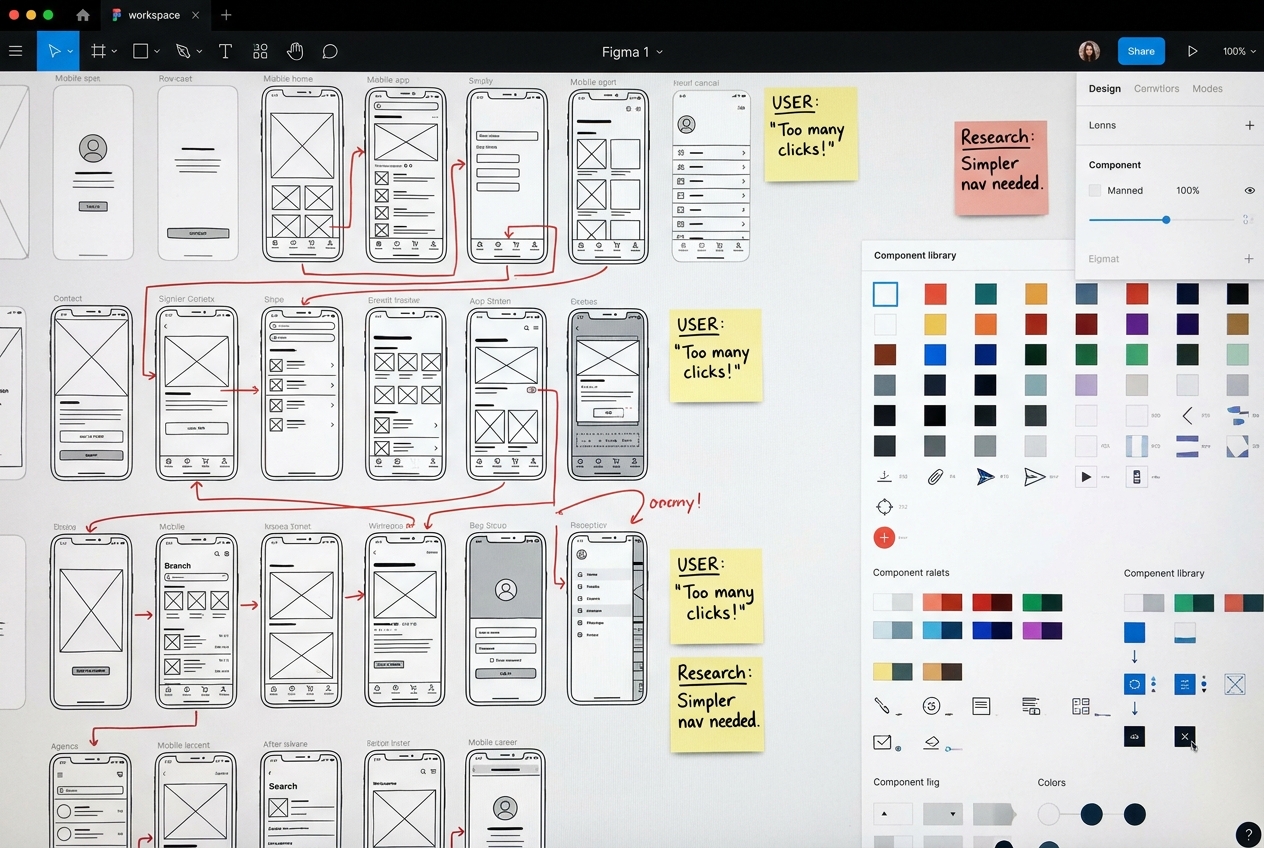Click the crosshair target icon
This screenshot has width=1264, height=848.
point(884,506)
